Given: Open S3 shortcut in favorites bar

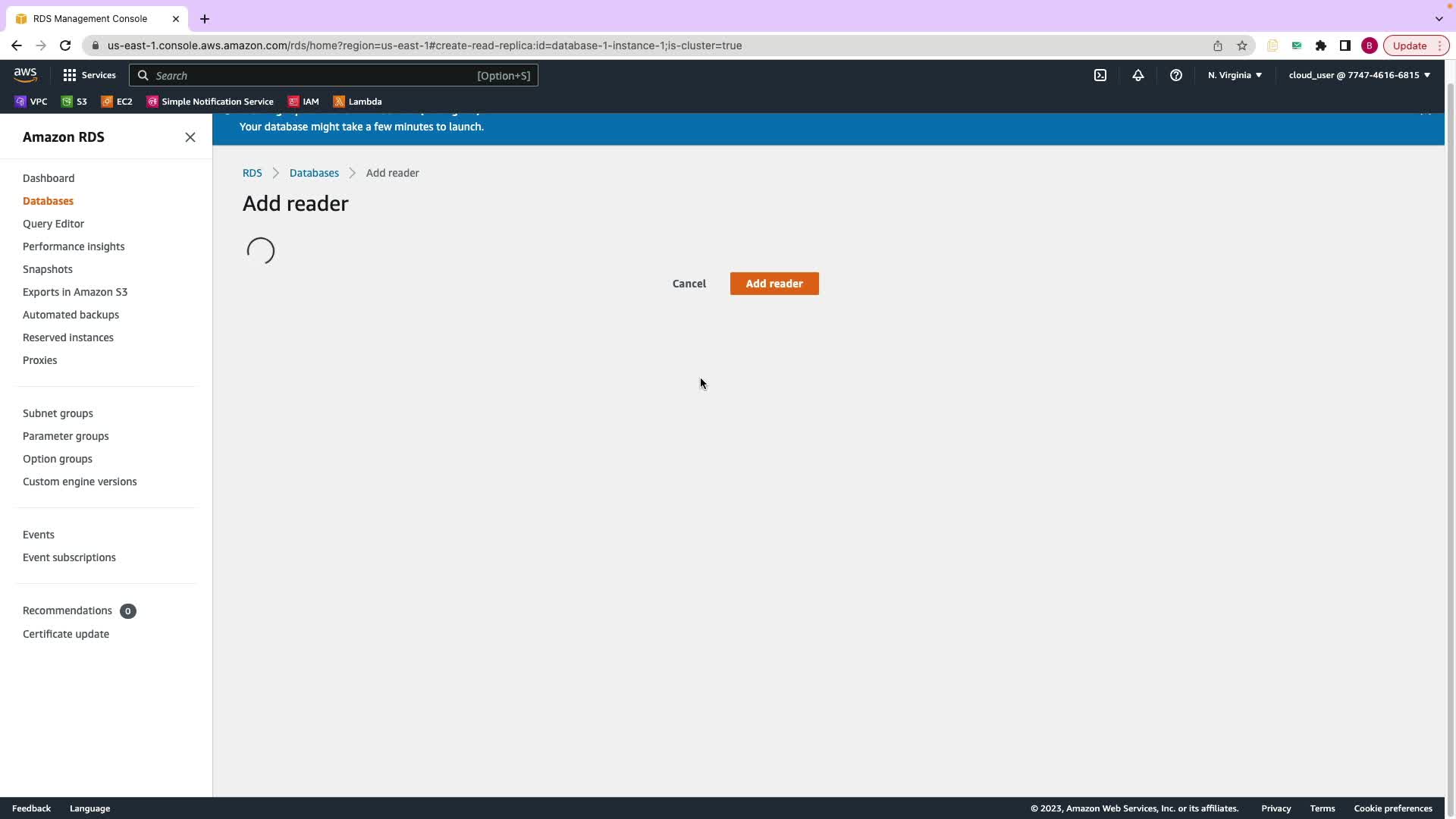Looking at the screenshot, I should pyautogui.click(x=74, y=102).
